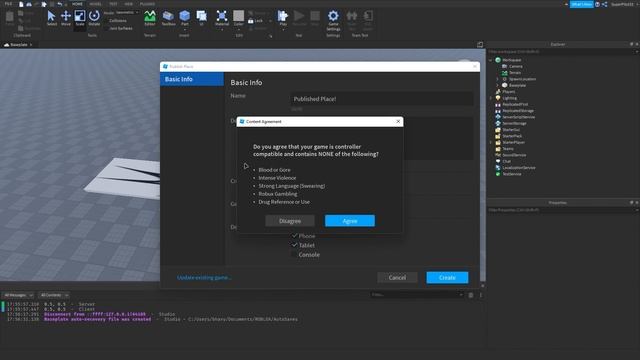This screenshot has width=640, height=360.
Task: Pick the Rotate tool
Action: click(94, 18)
